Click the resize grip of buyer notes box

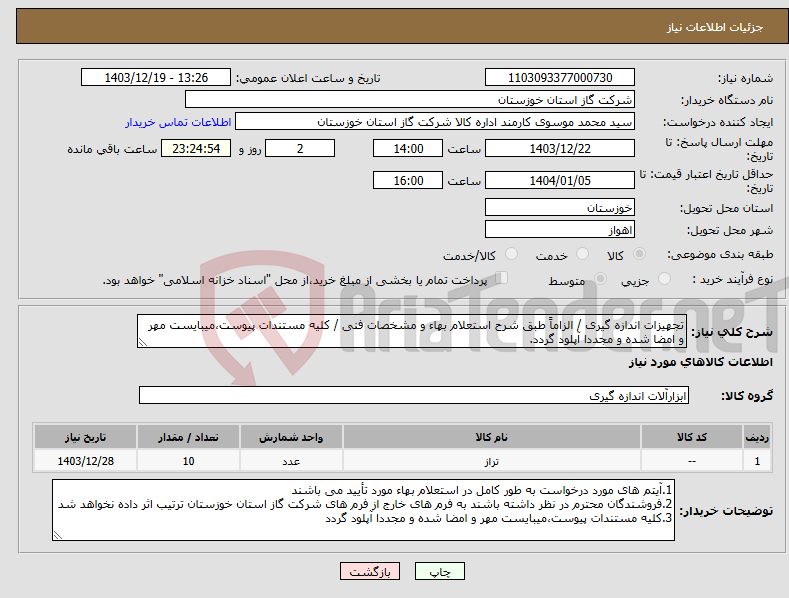58,536
